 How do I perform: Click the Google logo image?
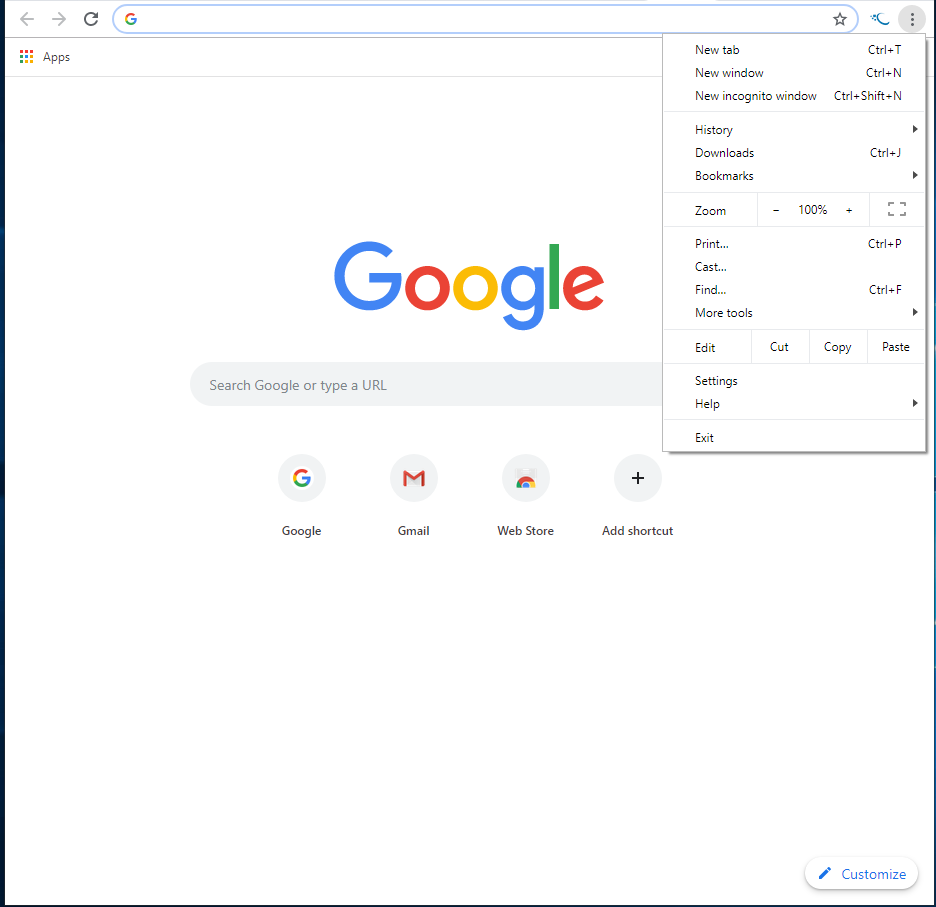(x=469, y=285)
